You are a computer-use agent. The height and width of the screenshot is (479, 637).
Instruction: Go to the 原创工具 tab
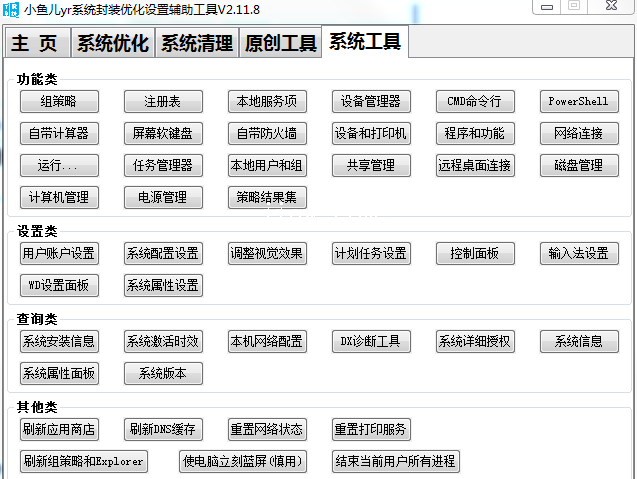(x=281, y=44)
